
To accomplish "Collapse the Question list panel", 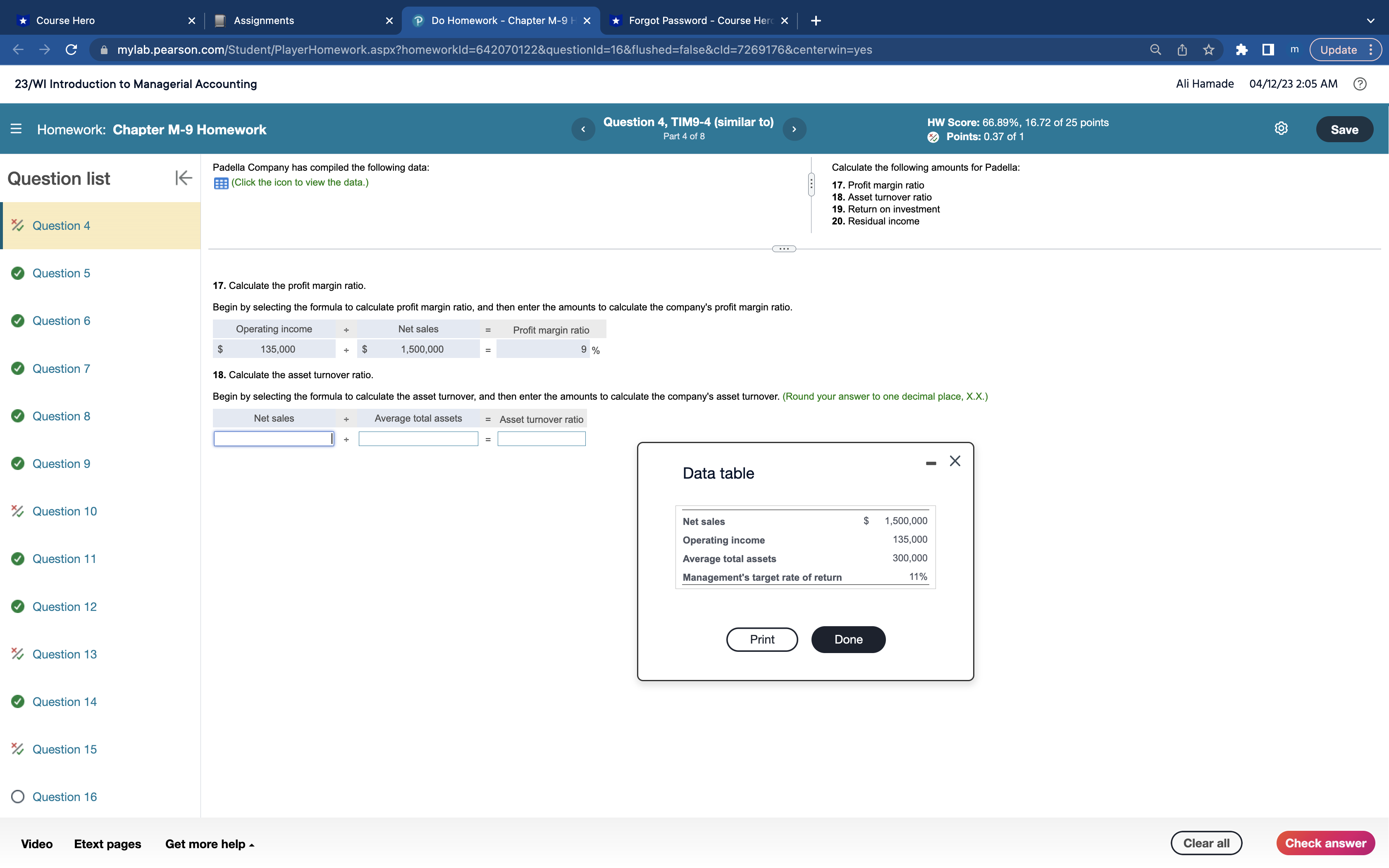I will (x=183, y=178).
